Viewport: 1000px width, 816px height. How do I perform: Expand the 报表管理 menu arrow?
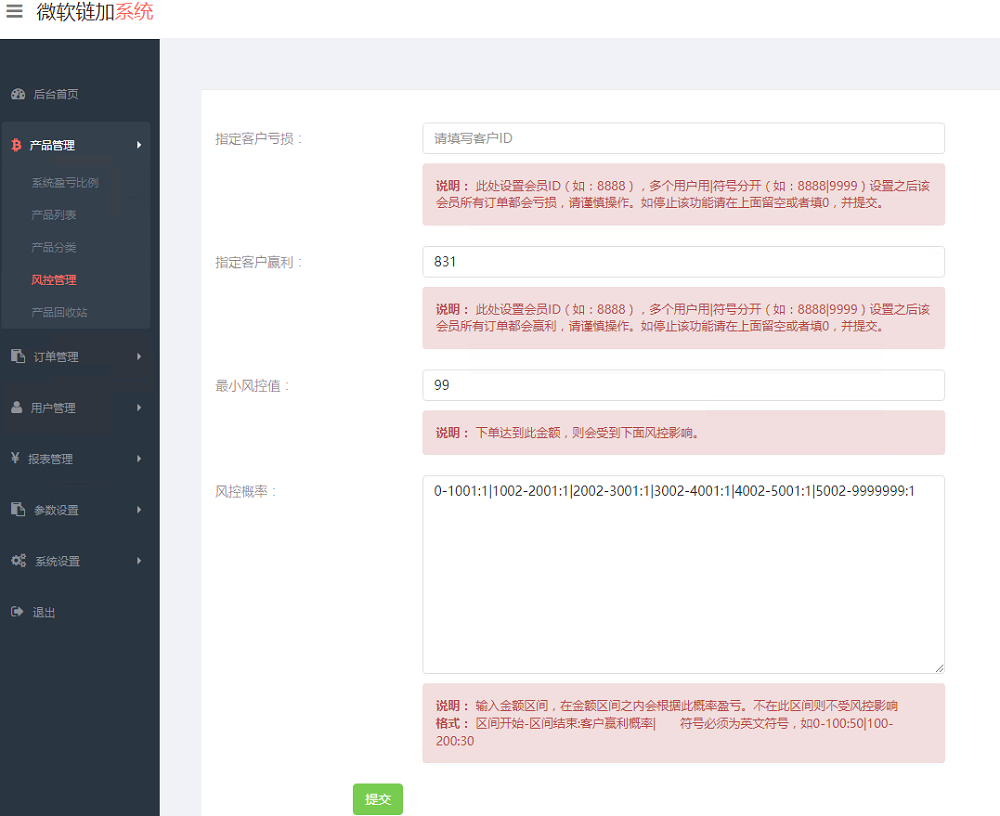pyautogui.click(x=139, y=459)
